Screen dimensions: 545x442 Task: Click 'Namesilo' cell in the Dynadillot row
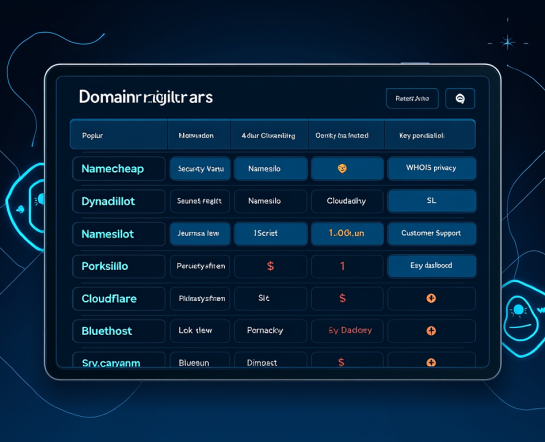click(x=270, y=201)
